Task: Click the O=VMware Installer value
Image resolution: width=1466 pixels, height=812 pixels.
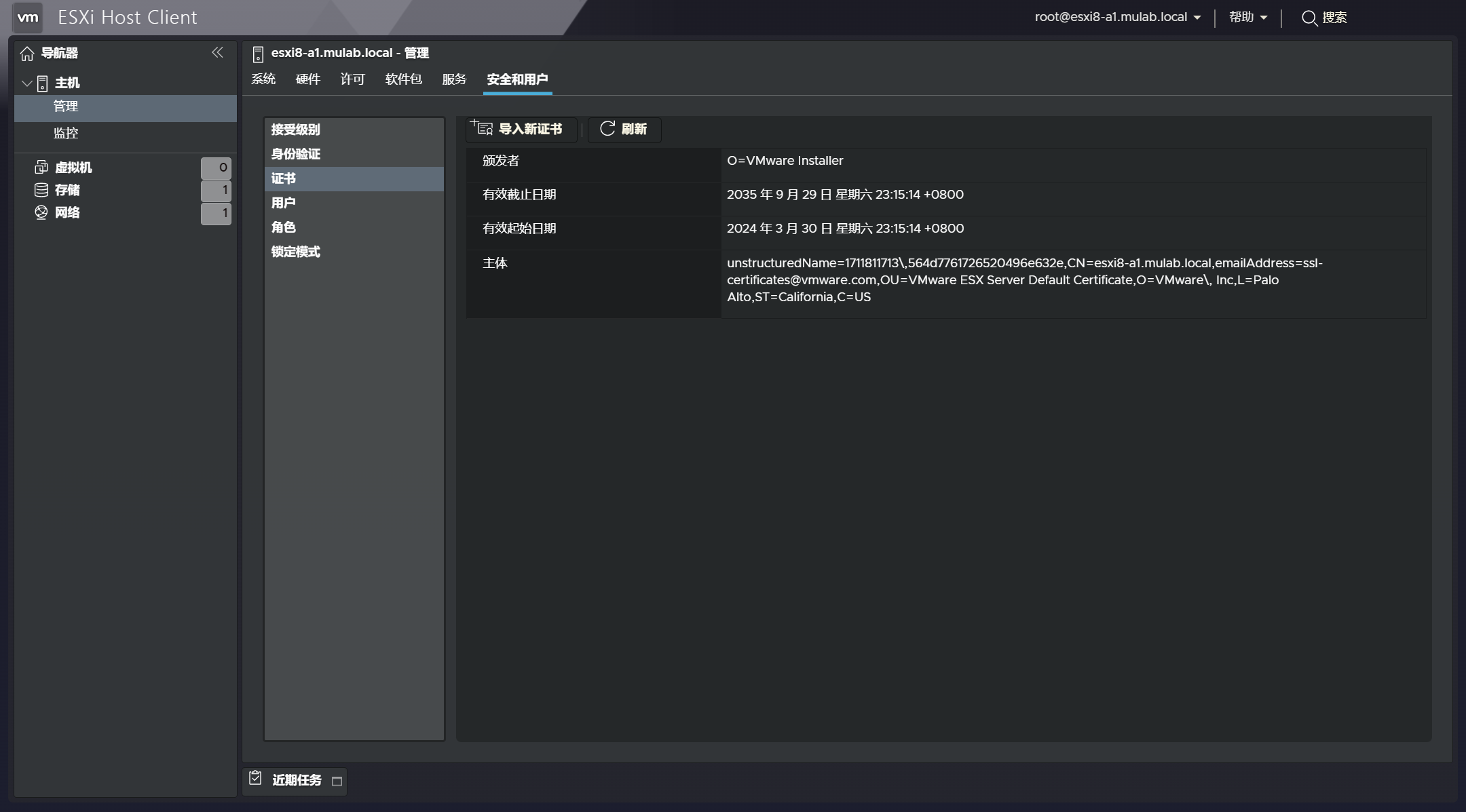Action: pyautogui.click(x=785, y=161)
